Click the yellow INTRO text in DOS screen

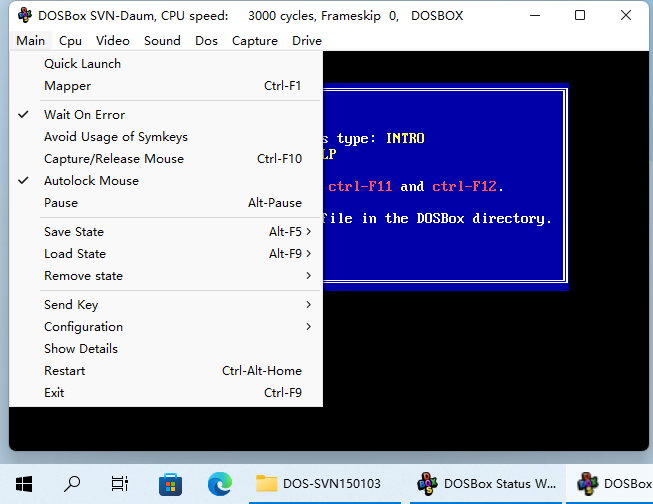(405, 138)
